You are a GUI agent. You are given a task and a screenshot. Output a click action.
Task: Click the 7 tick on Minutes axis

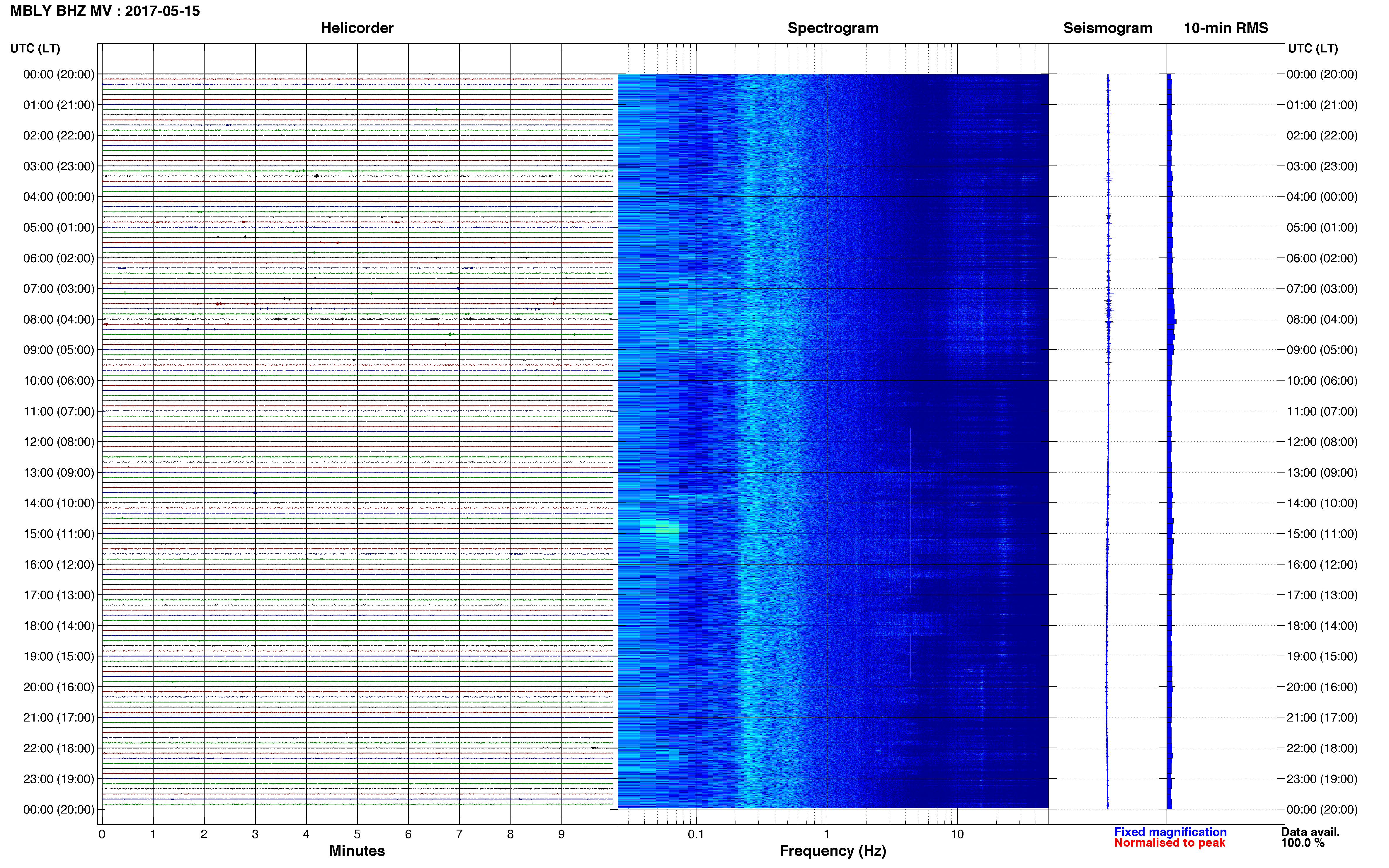459,834
